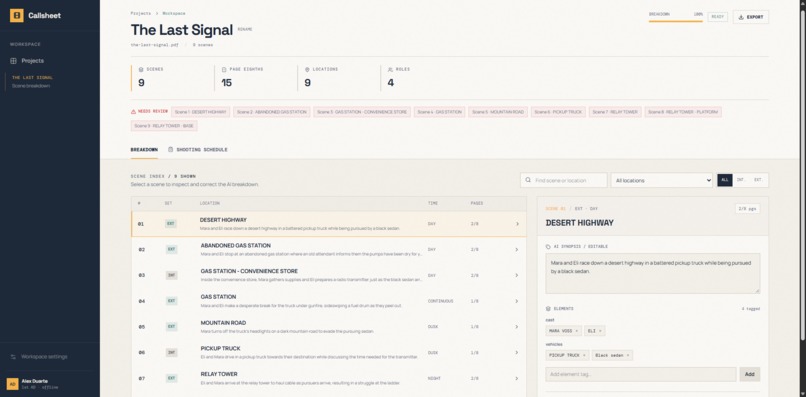Viewport: 806px width, 397px height.
Task: Click the Workspace settings sliders icon
Action: (x=13, y=357)
